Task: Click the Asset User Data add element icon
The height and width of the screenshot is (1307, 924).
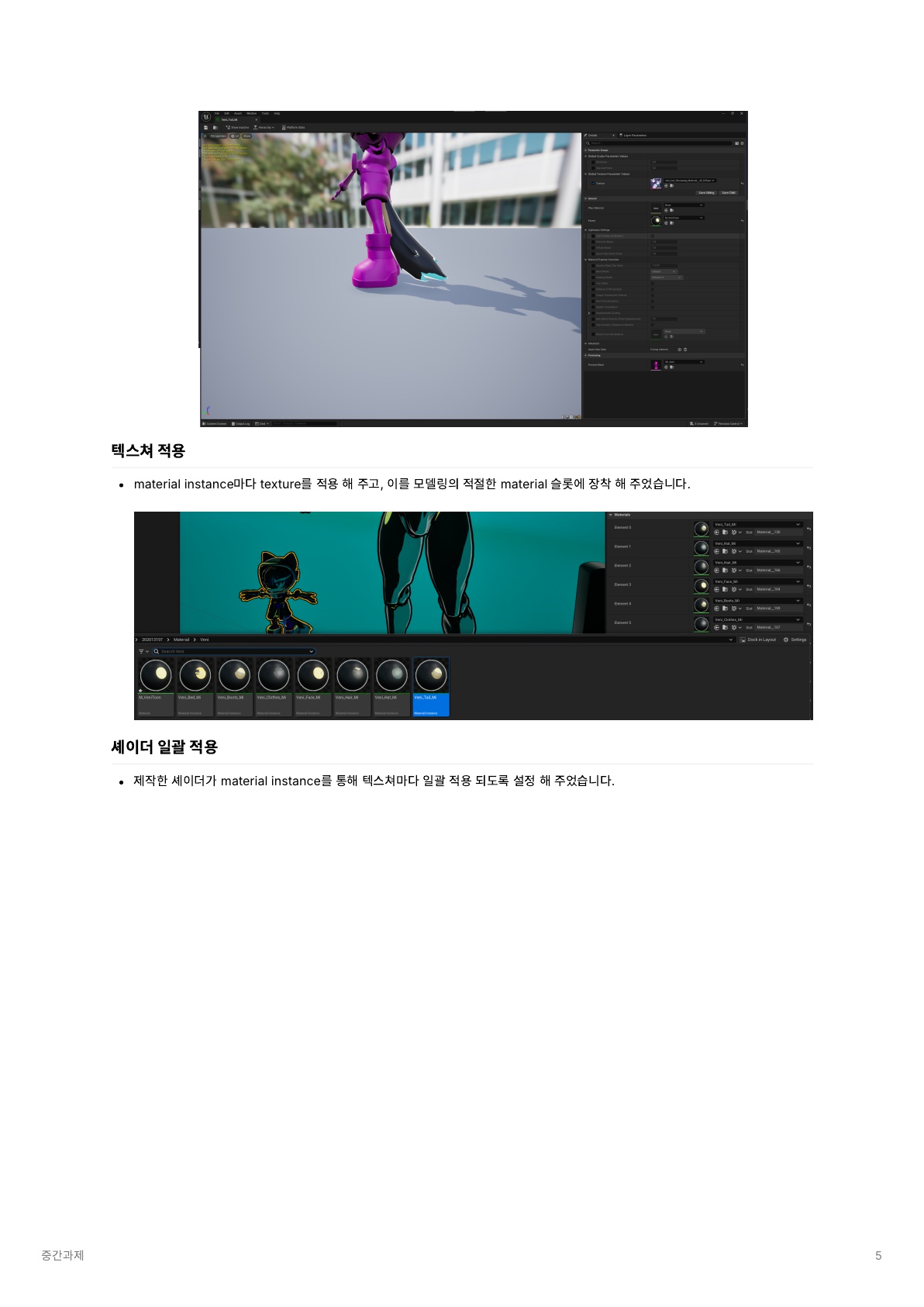Action: [x=679, y=350]
